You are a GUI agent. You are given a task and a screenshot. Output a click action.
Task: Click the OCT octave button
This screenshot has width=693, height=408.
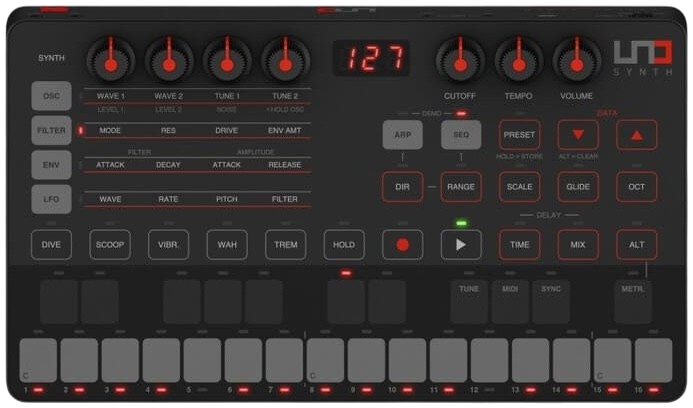point(636,187)
